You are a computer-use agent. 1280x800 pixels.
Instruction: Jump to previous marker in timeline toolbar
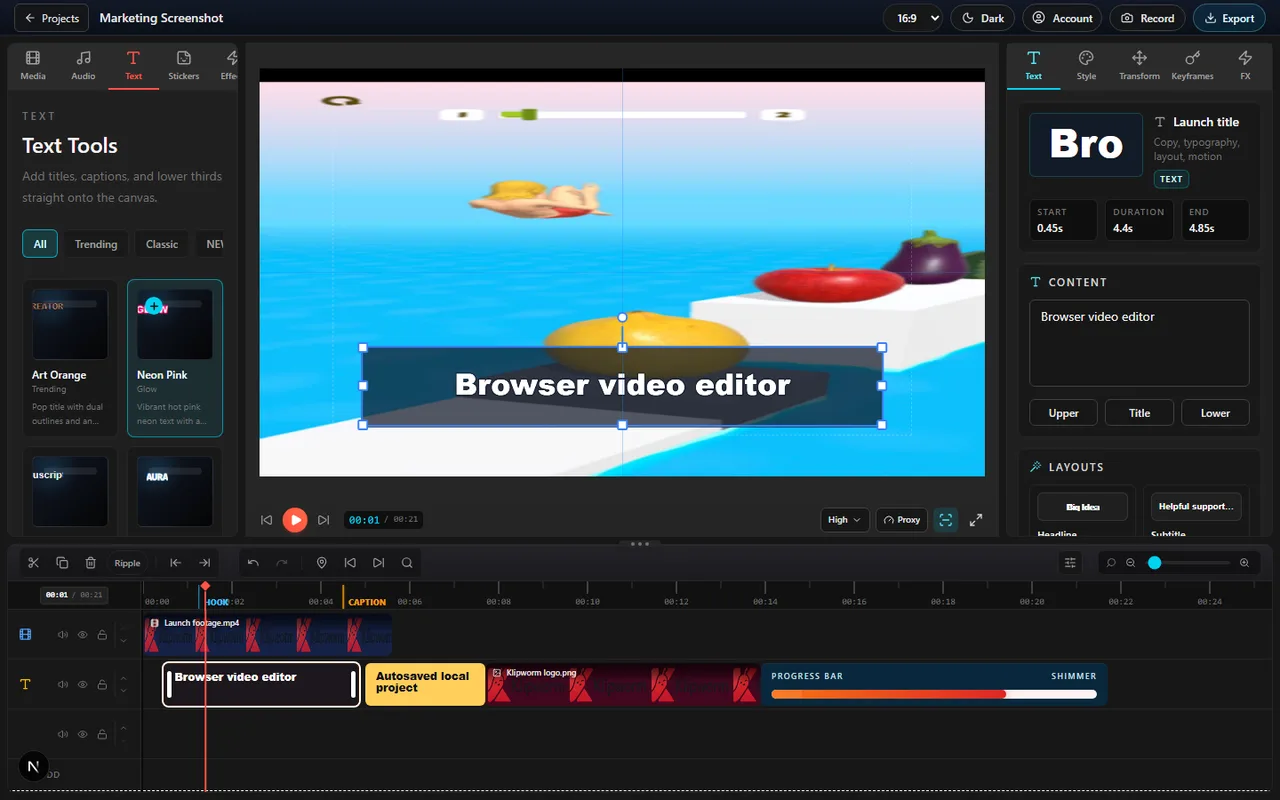point(350,563)
